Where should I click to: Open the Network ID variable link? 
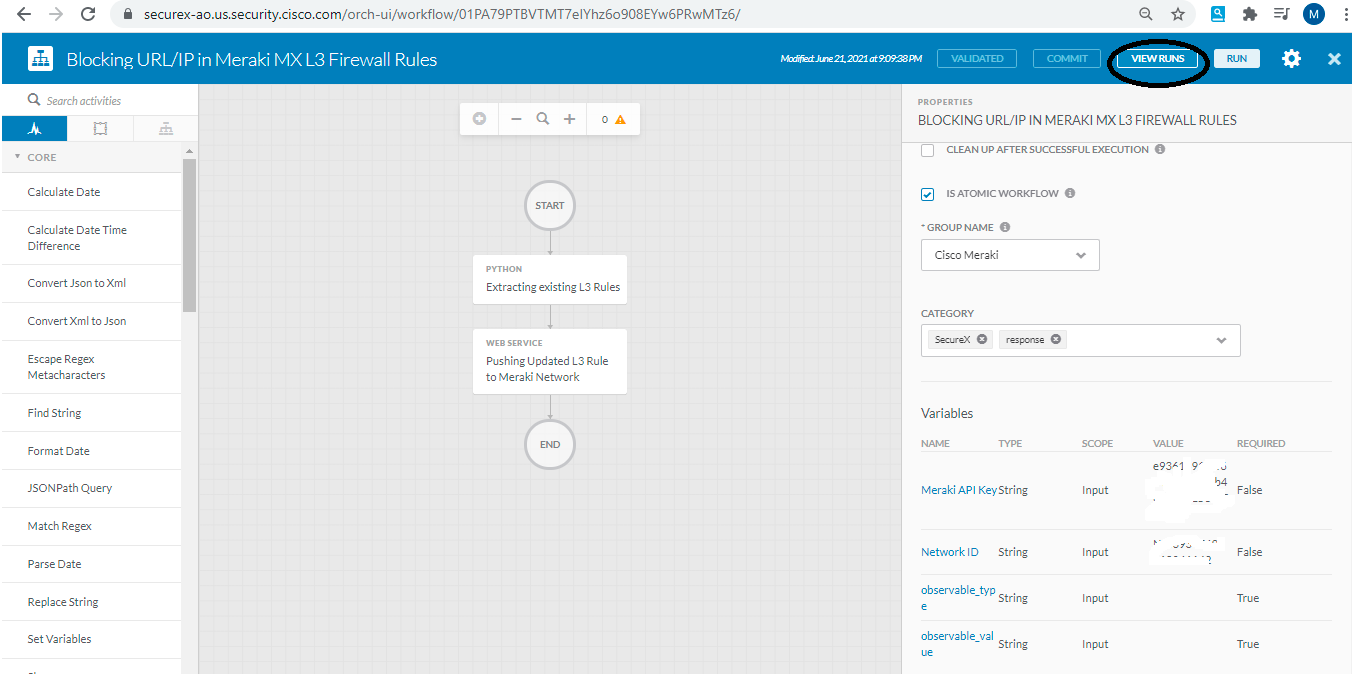click(x=950, y=552)
